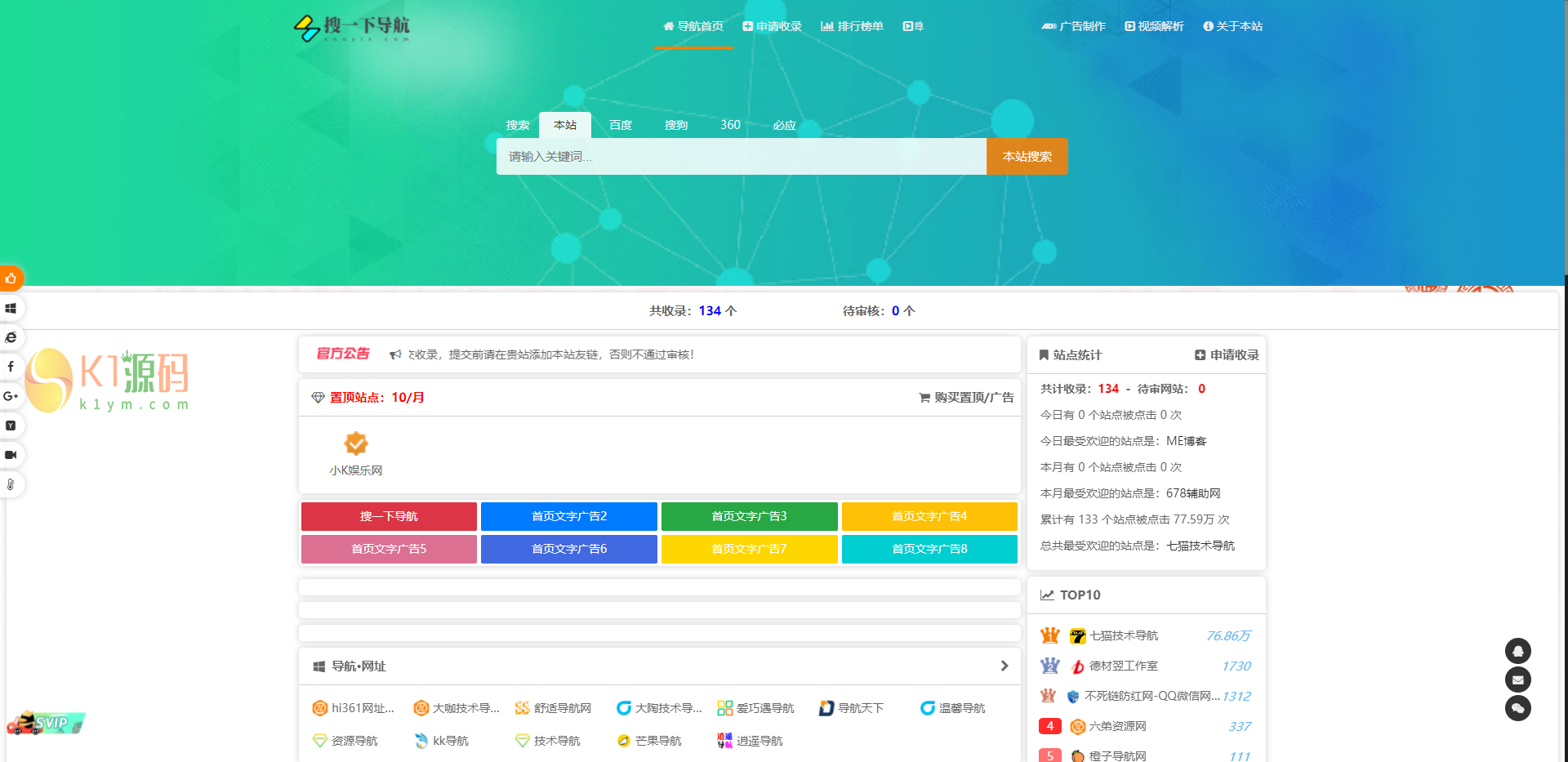This screenshot has height=762, width=1568.
Task: Click the cyan 首页文字广告8 button
Action: pyautogui.click(x=929, y=549)
